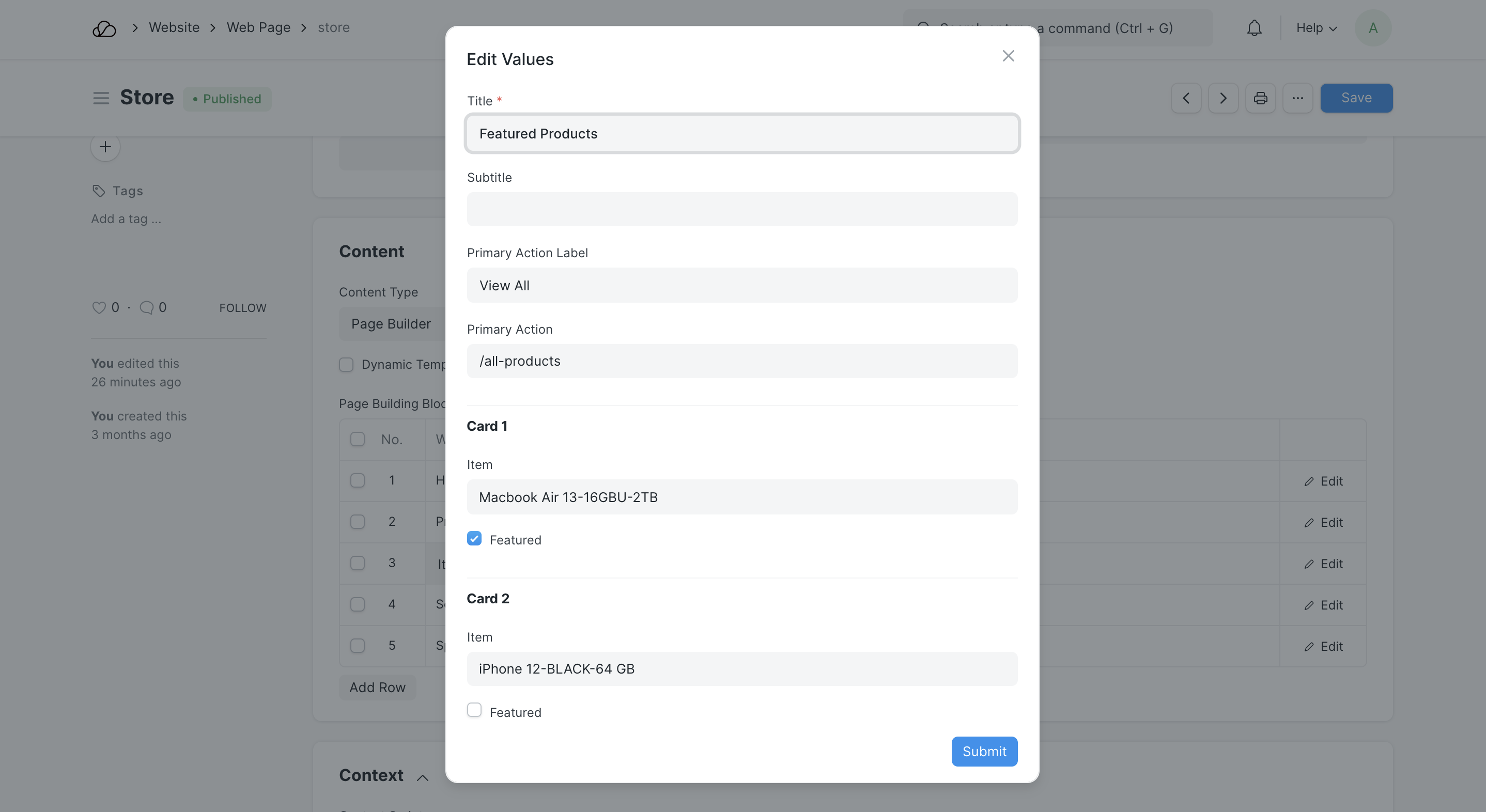Click the print icon button
This screenshot has height=812, width=1486.
click(1260, 98)
